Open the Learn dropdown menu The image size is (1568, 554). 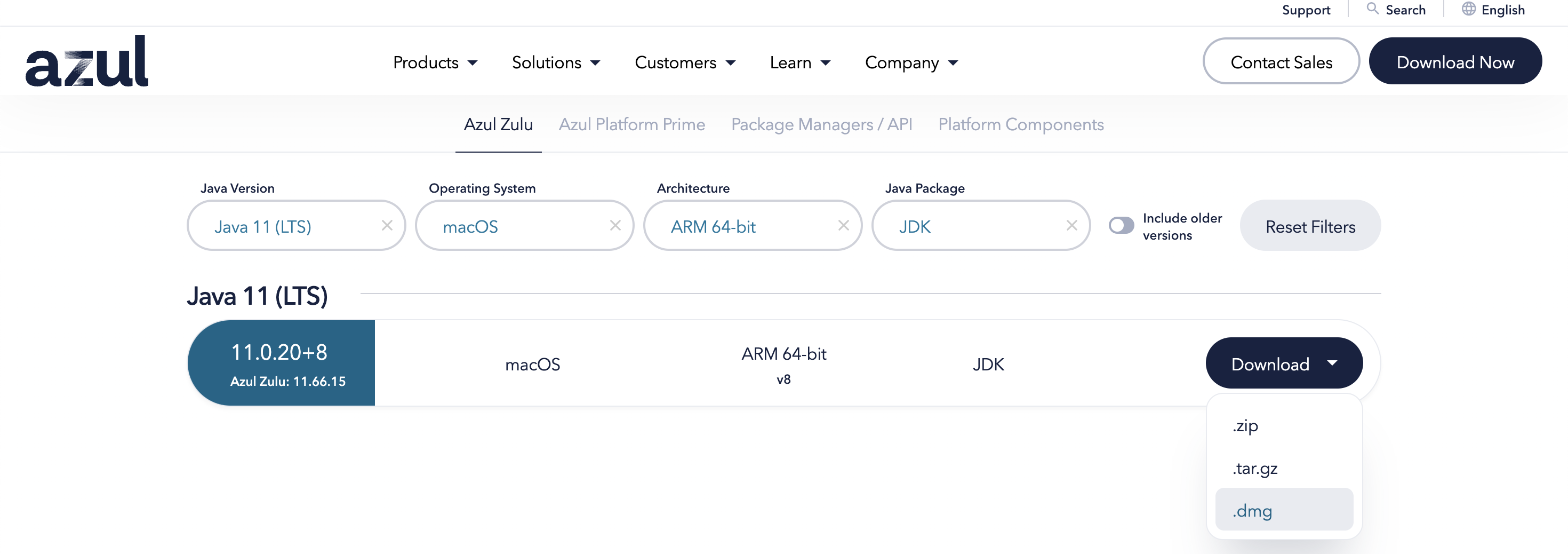tap(800, 62)
